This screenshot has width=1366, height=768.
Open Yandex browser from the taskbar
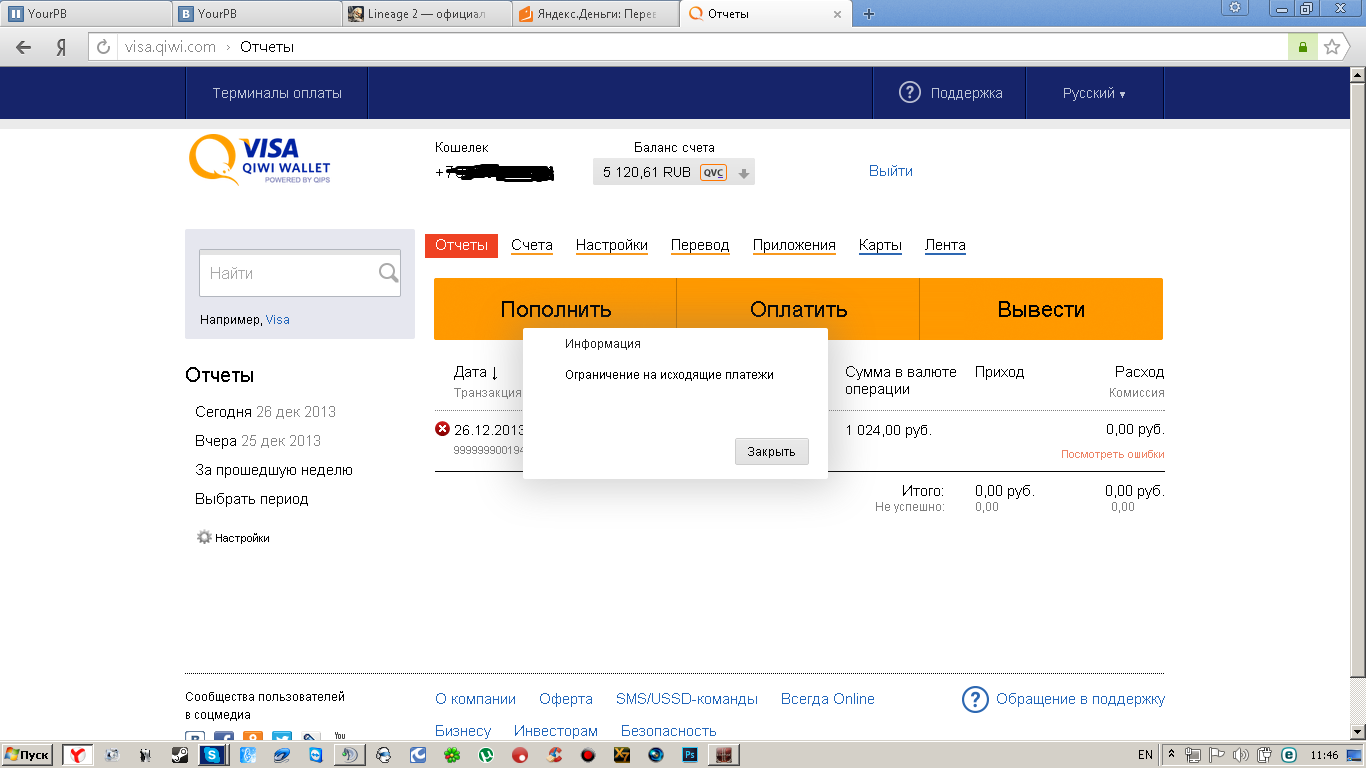pos(78,755)
